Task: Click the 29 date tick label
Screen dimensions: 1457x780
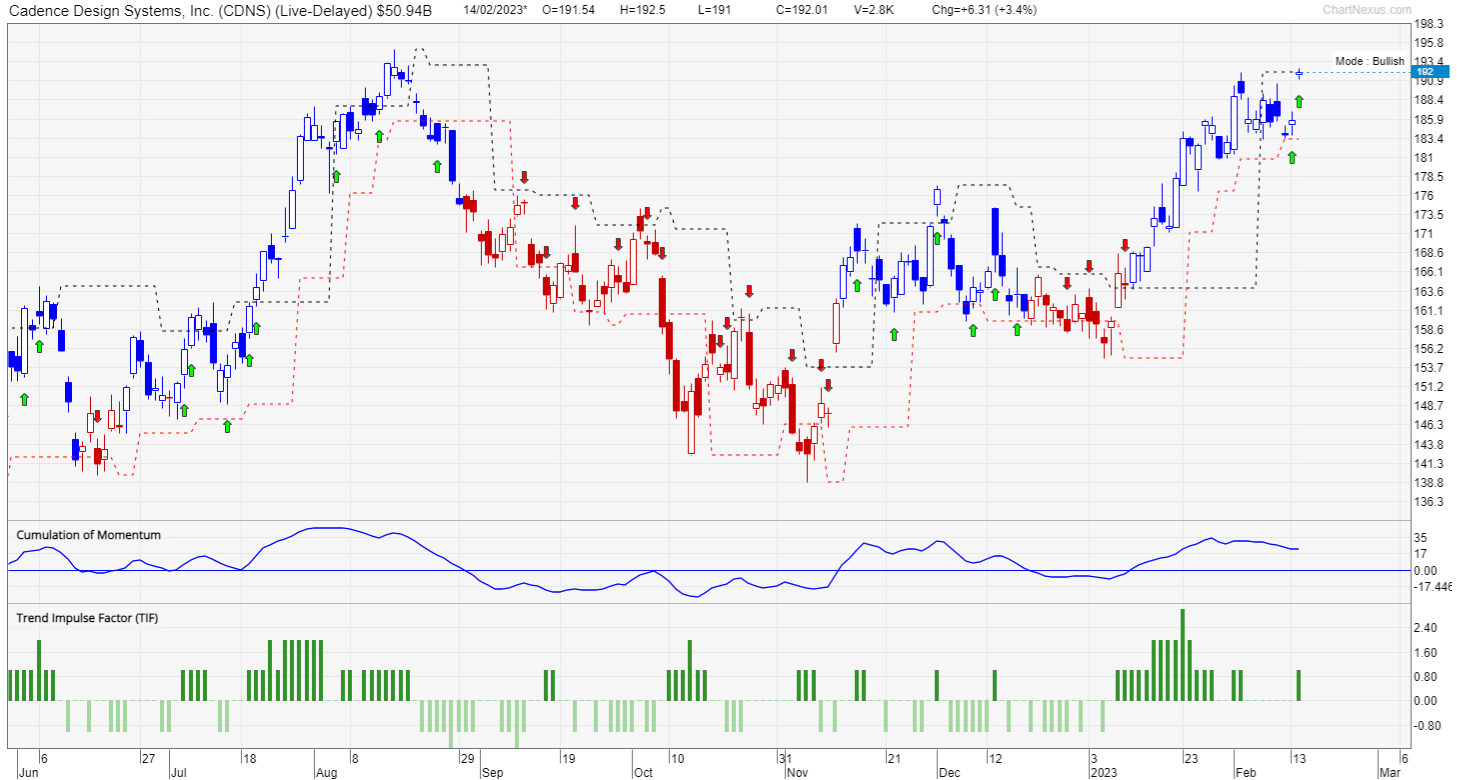Action: (467, 757)
